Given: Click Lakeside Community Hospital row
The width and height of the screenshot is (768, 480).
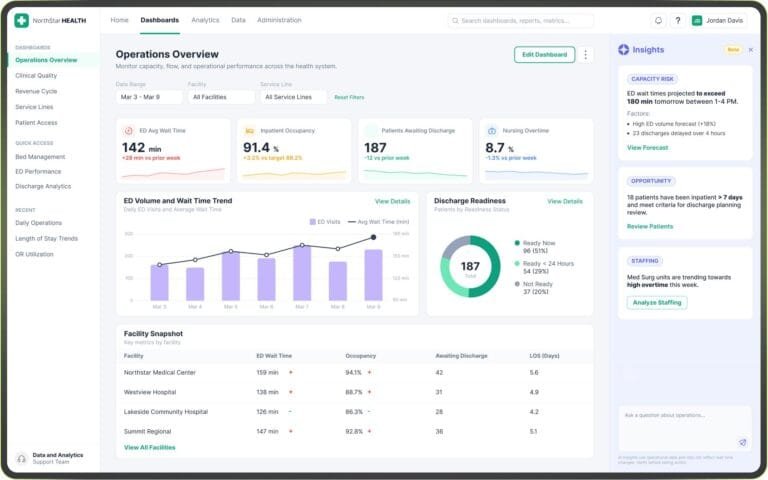Looking at the screenshot, I should pos(355,412).
